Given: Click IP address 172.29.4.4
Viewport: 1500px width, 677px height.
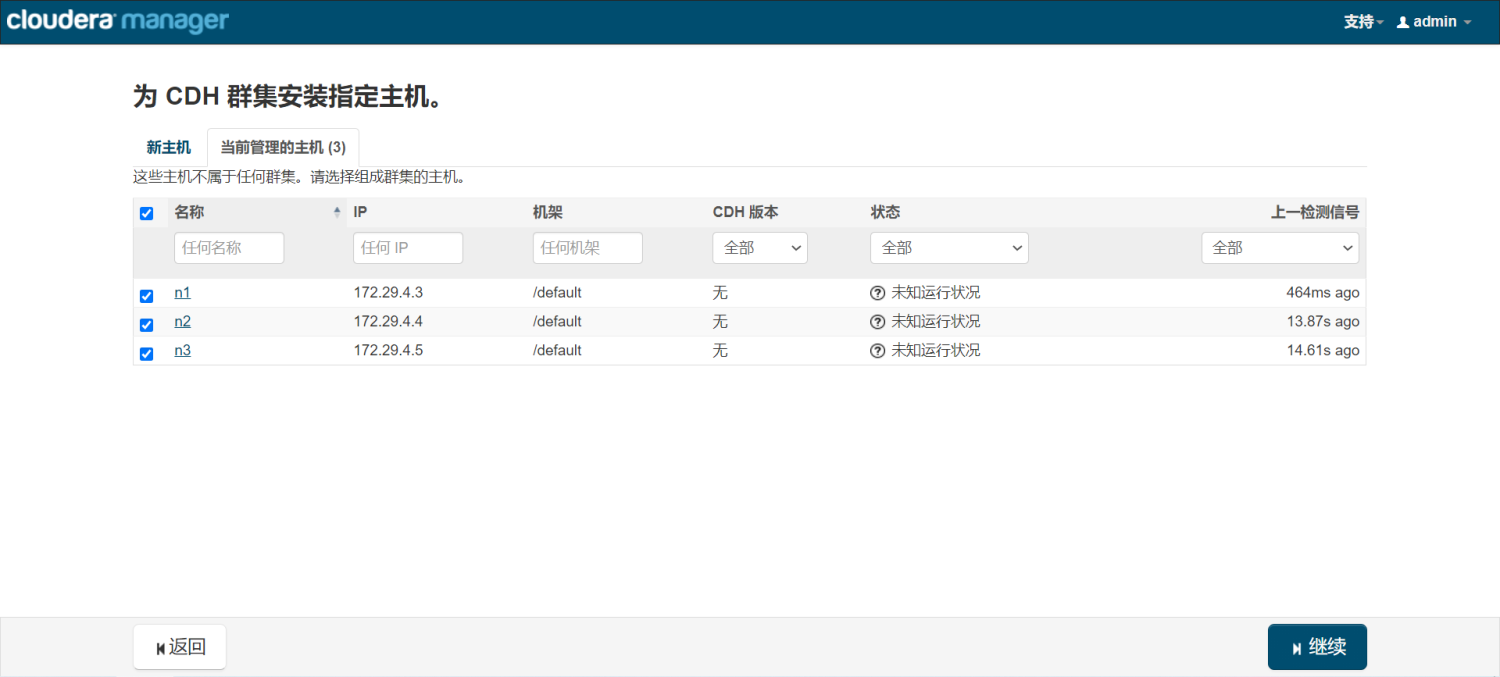Looking at the screenshot, I should click(x=388, y=322).
